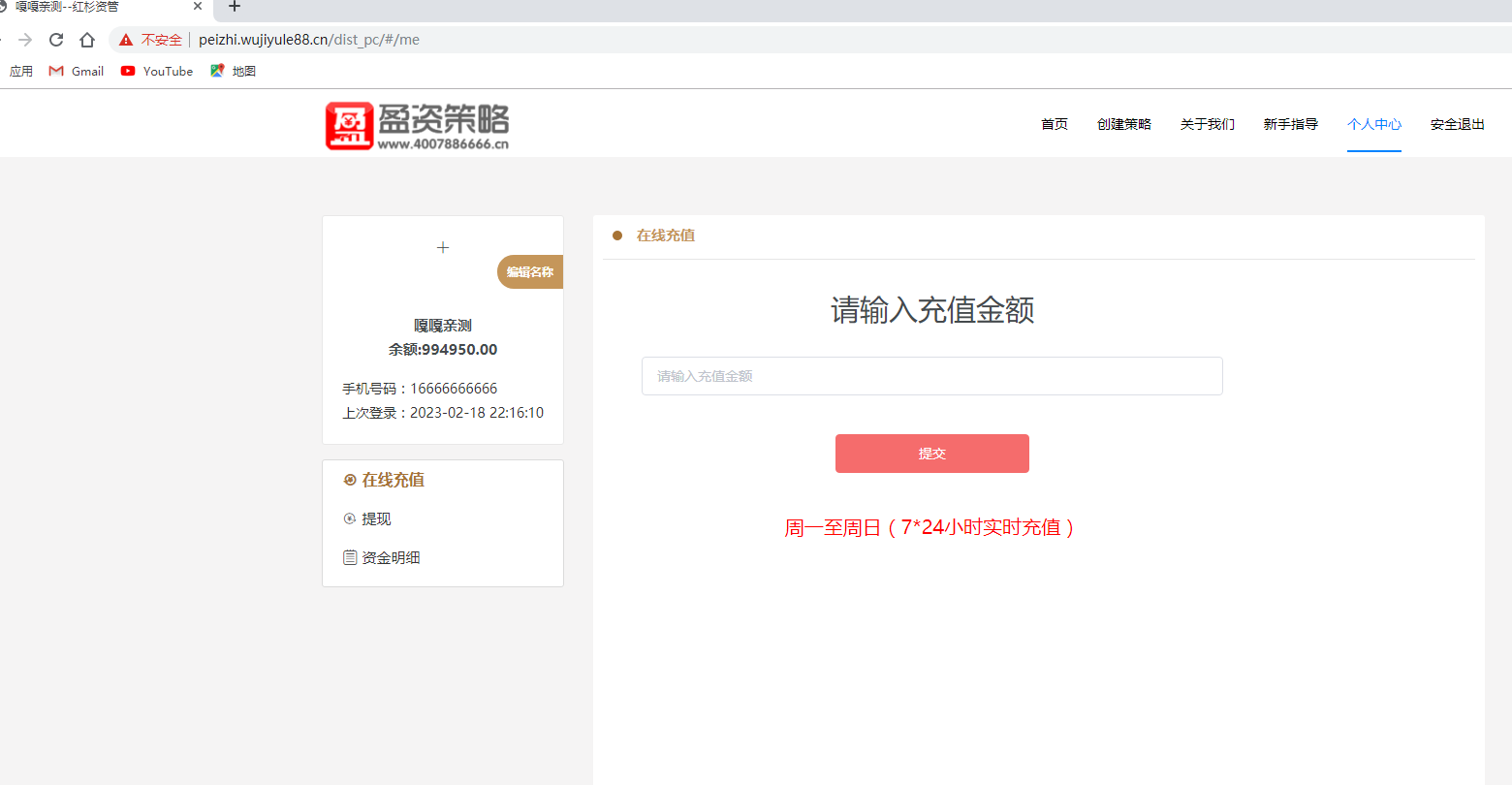Open the 创建策略 menu item
This screenshot has width=1512, height=785.
click(1124, 124)
